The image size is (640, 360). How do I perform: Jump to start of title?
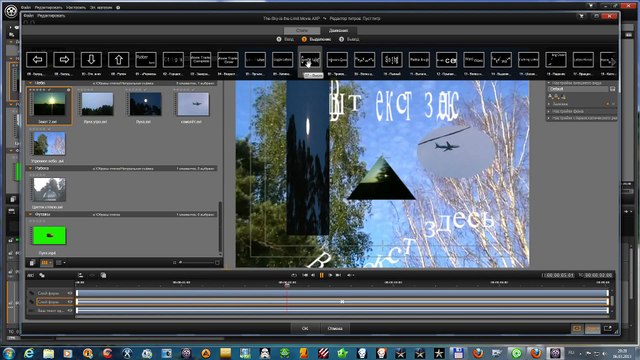305,275
